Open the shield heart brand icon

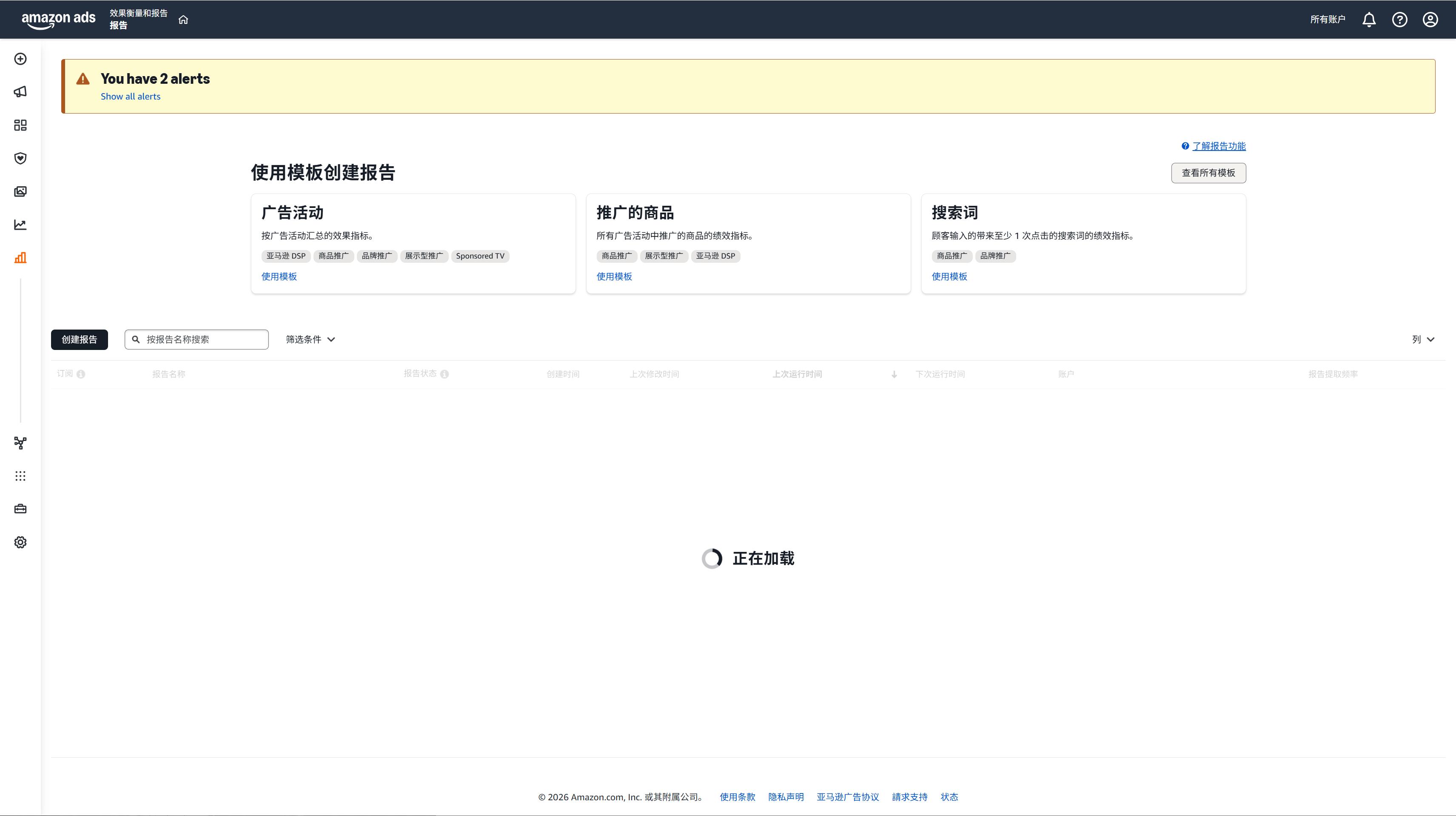20,158
